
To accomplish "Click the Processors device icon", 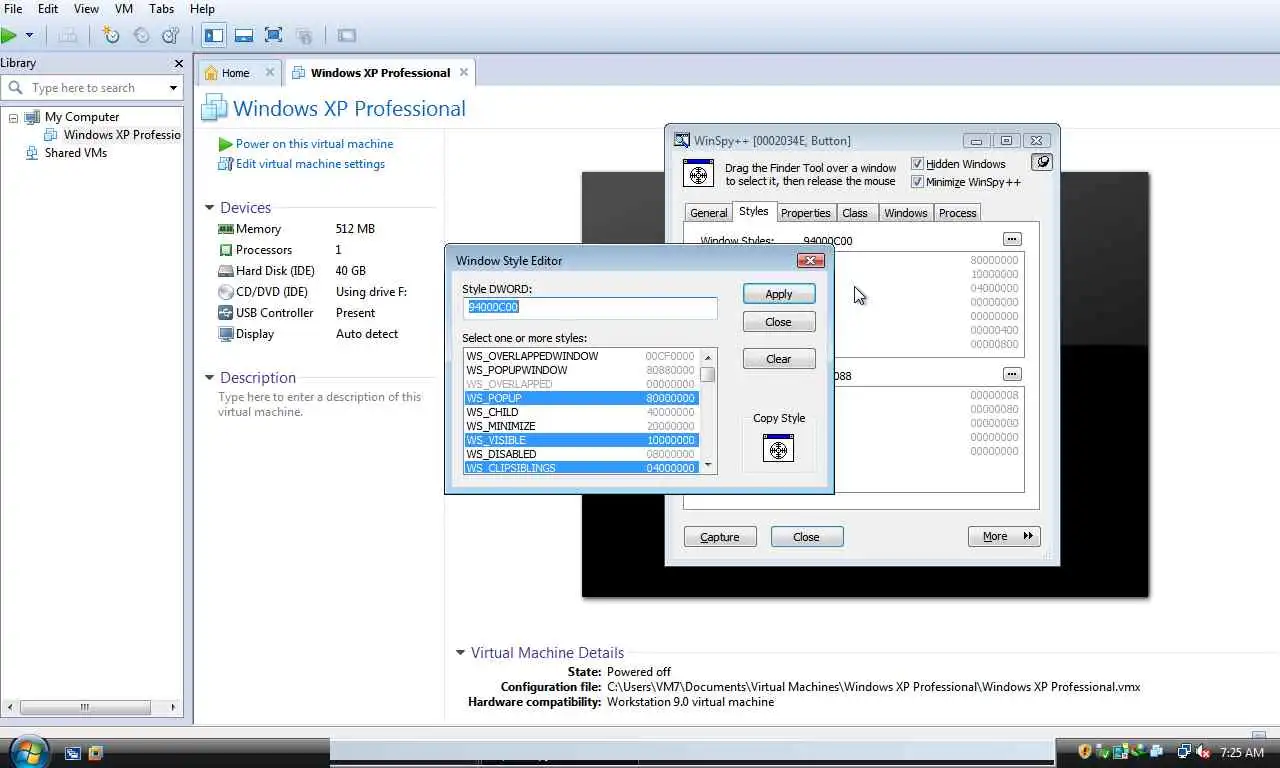I will pyautogui.click(x=226, y=250).
